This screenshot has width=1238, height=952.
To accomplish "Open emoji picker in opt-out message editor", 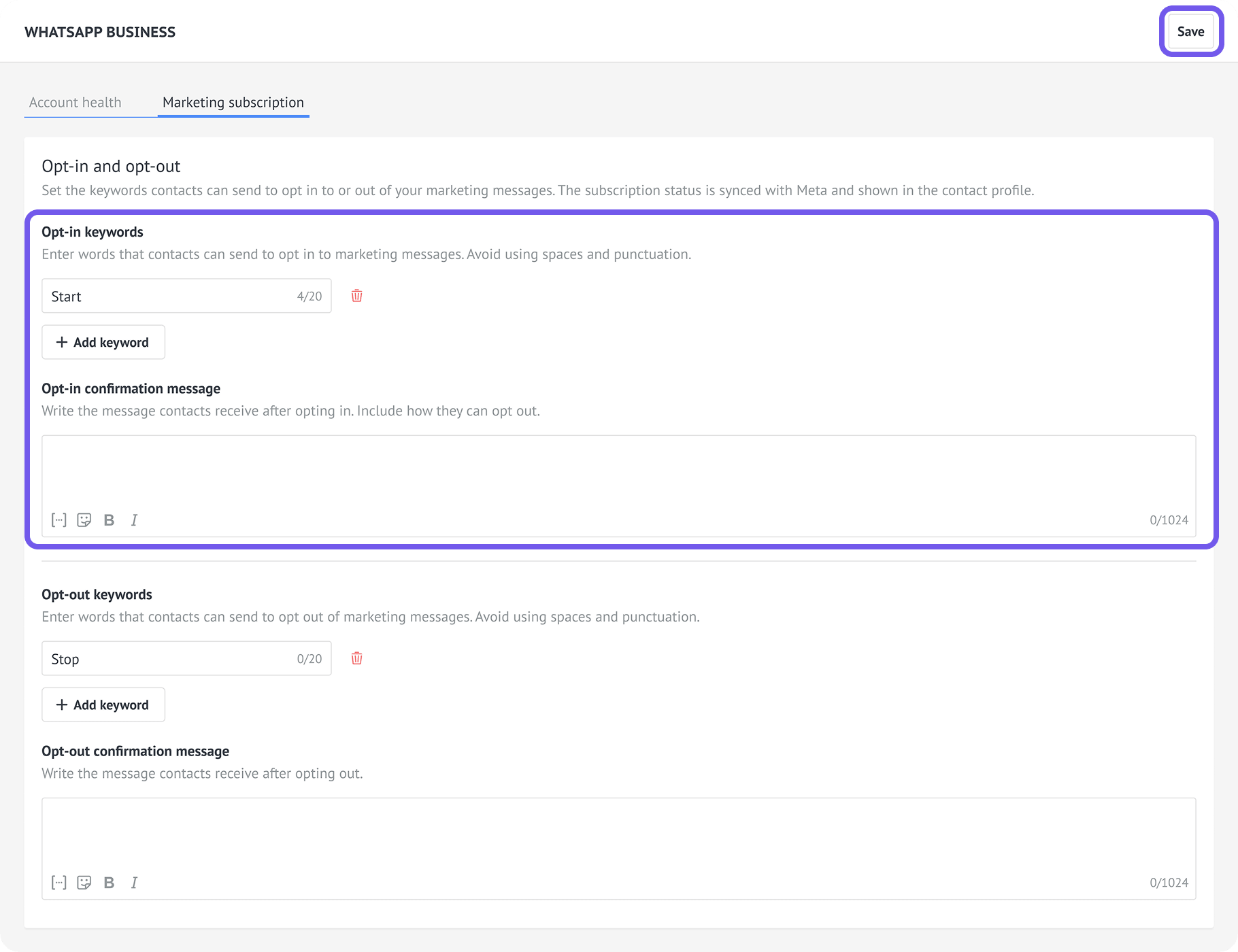I will pos(84,883).
